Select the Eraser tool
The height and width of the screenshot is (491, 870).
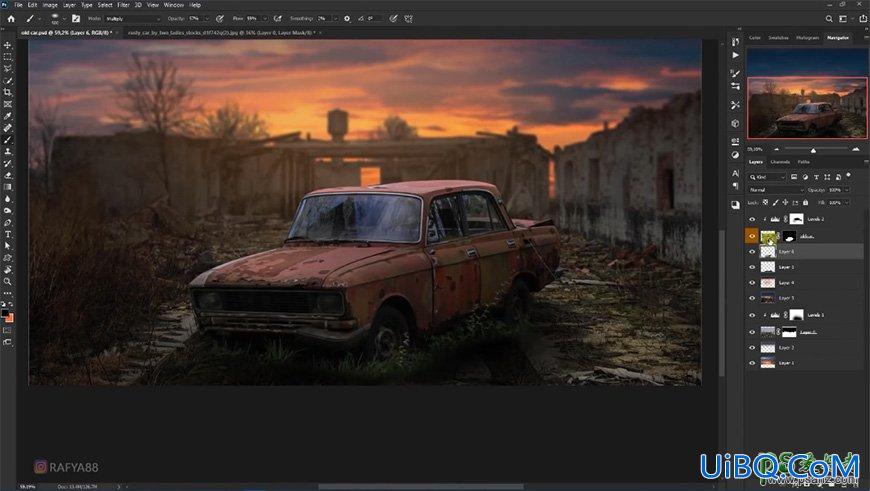8,175
